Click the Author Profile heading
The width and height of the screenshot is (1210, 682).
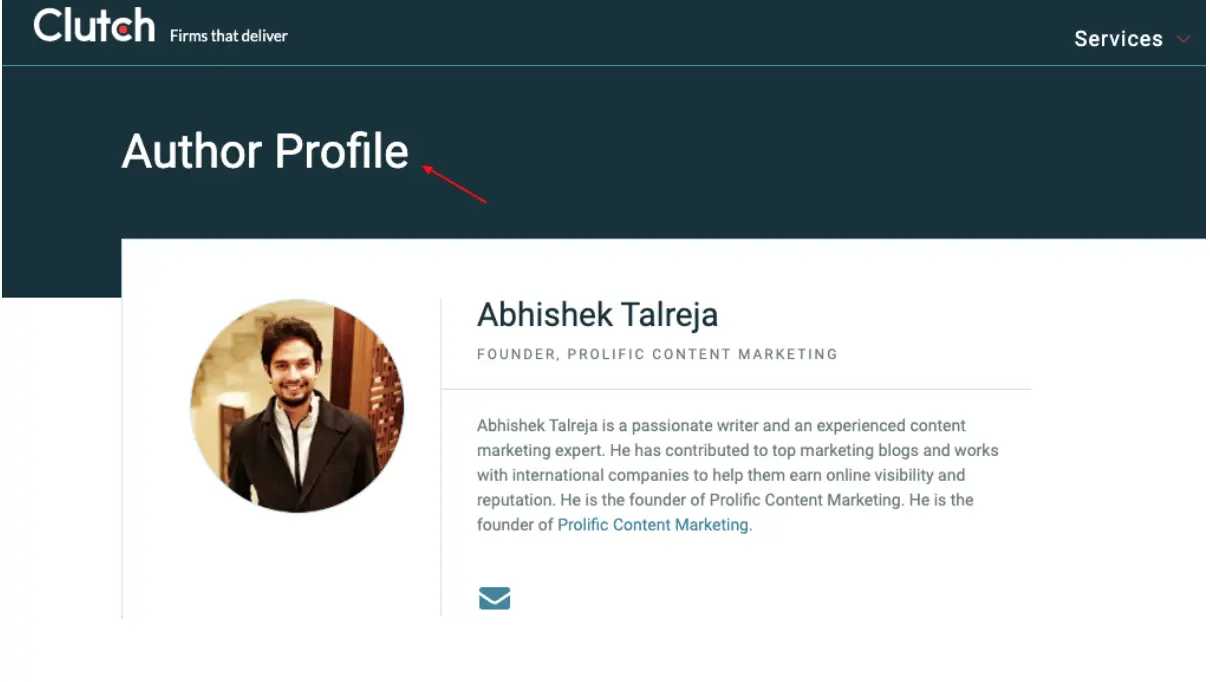(x=264, y=151)
